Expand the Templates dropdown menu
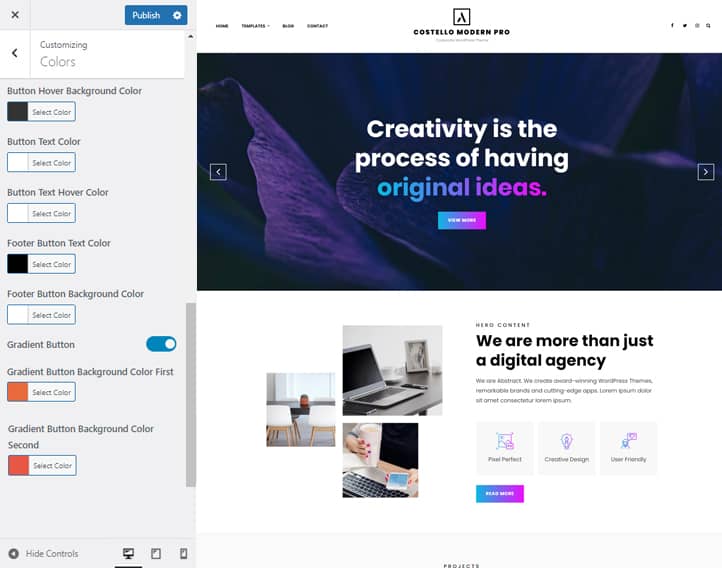The height and width of the screenshot is (568, 722). [256, 26]
